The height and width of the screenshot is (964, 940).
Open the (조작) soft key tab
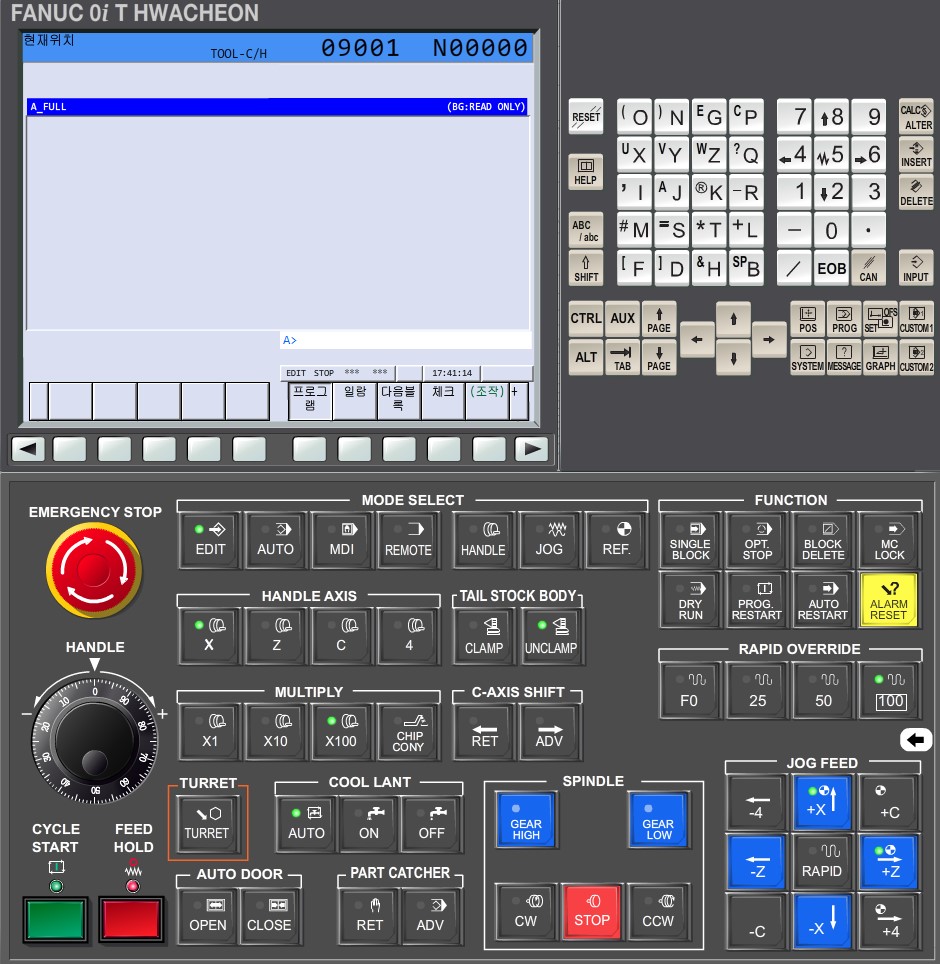487,401
